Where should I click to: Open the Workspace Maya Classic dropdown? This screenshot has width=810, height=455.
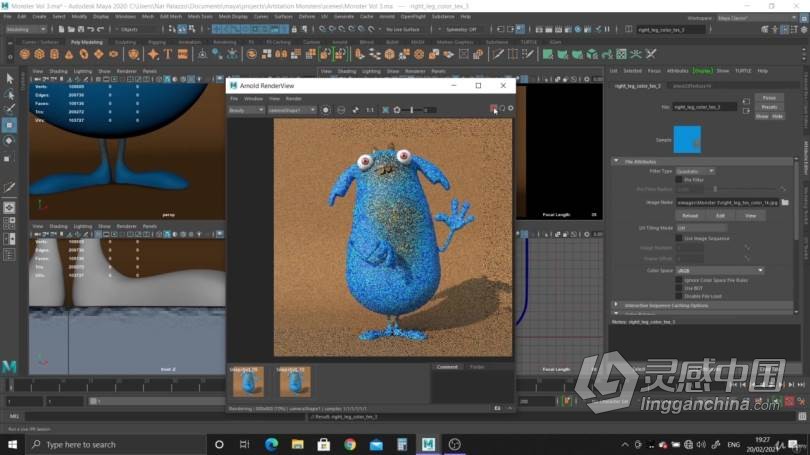[757, 18]
